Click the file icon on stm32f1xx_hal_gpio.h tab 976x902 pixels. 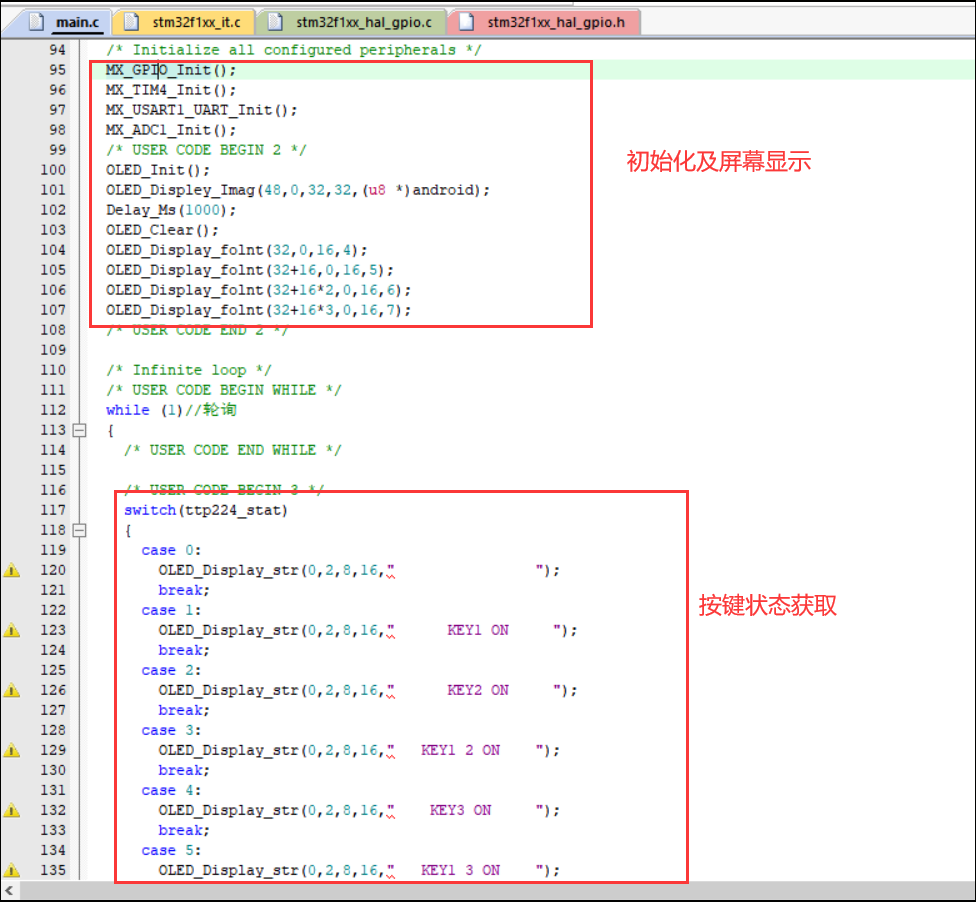pos(466,22)
